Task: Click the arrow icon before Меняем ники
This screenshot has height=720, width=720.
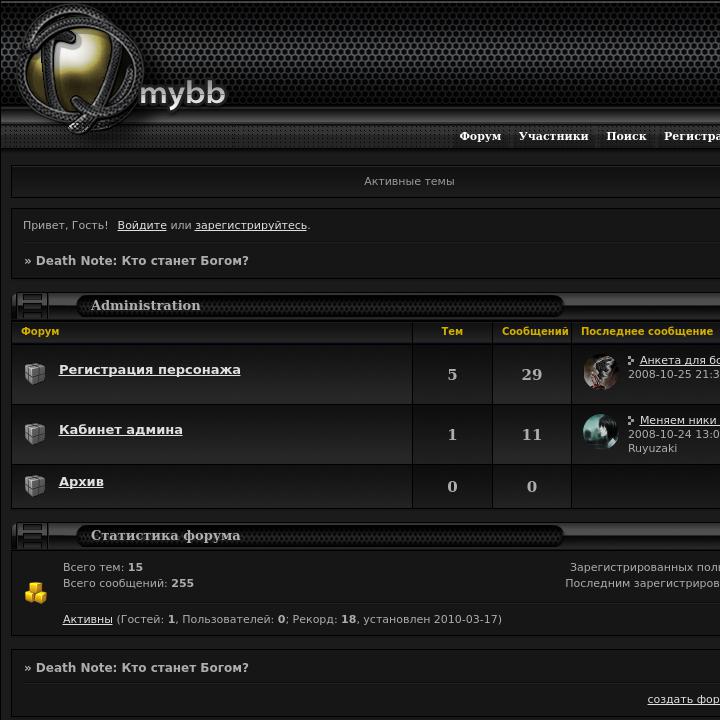Action: pos(631,420)
